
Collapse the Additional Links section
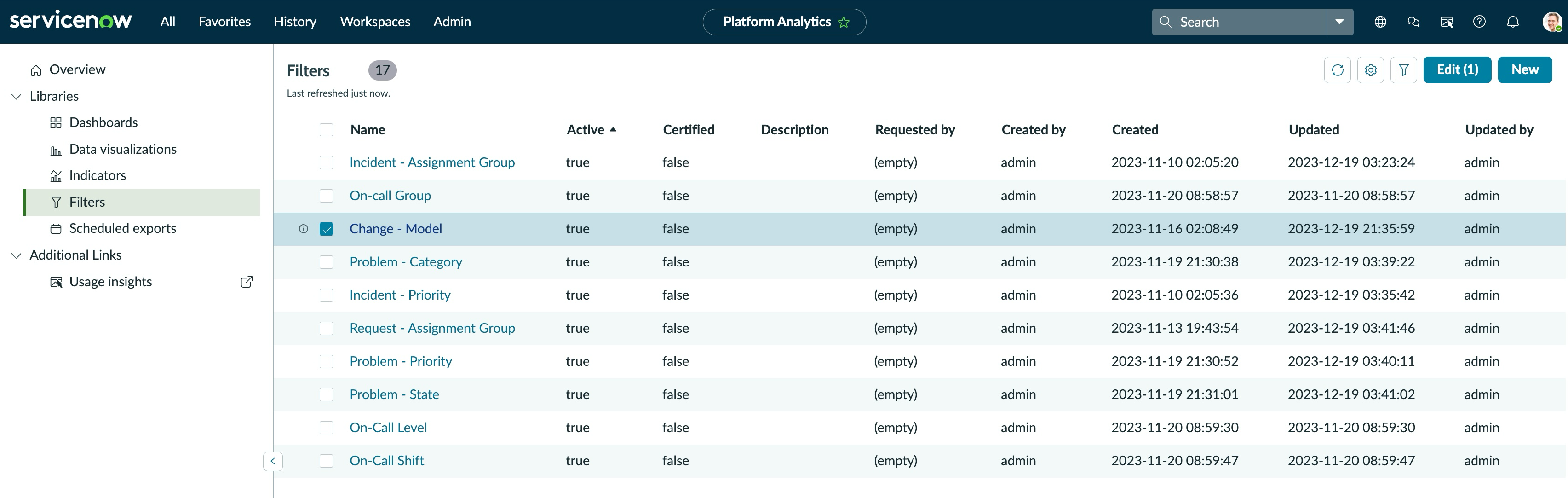pos(17,256)
